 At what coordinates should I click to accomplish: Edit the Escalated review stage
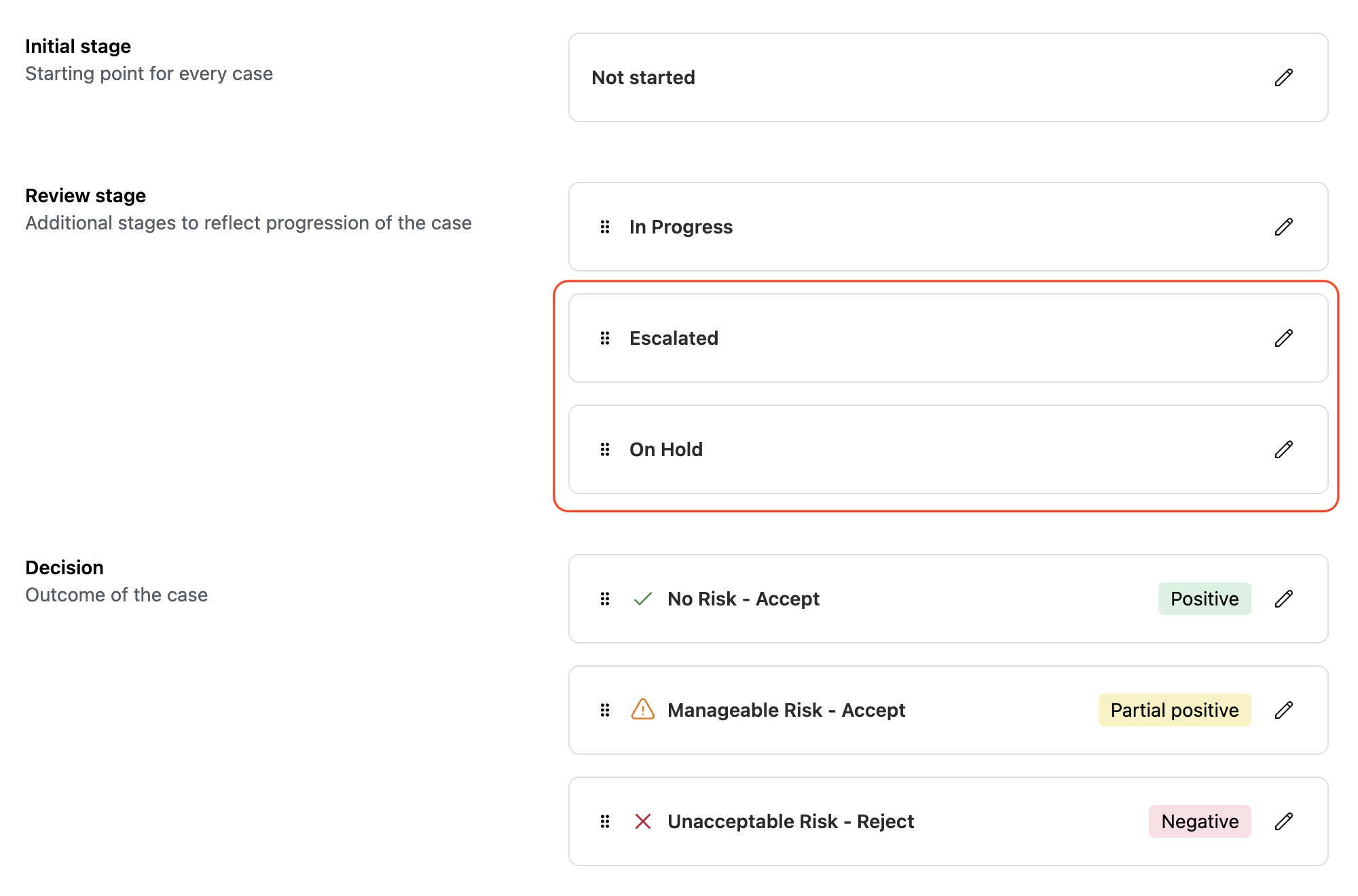[1283, 338]
